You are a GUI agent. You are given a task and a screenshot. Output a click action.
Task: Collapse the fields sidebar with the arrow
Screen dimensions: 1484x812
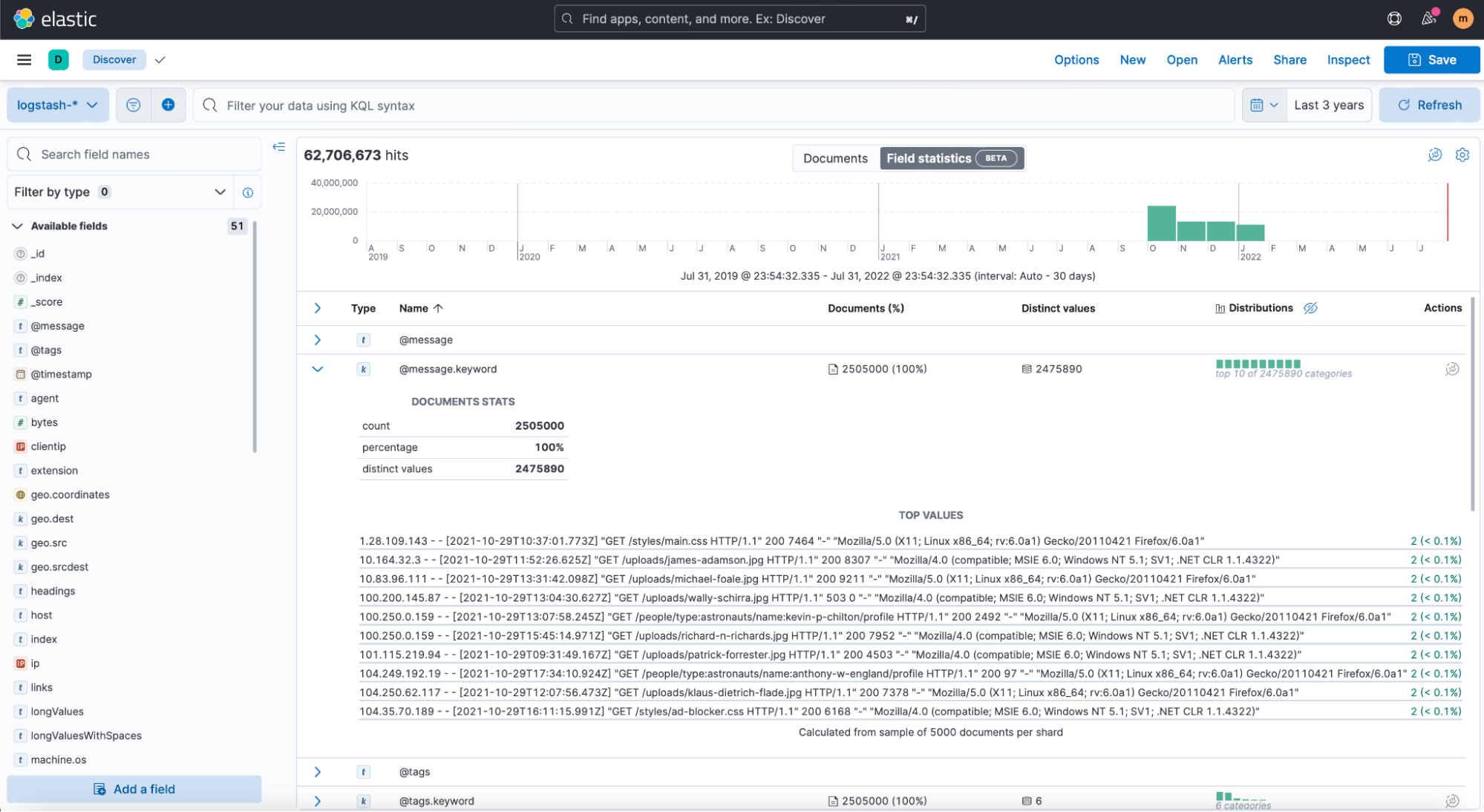tap(278, 147)
